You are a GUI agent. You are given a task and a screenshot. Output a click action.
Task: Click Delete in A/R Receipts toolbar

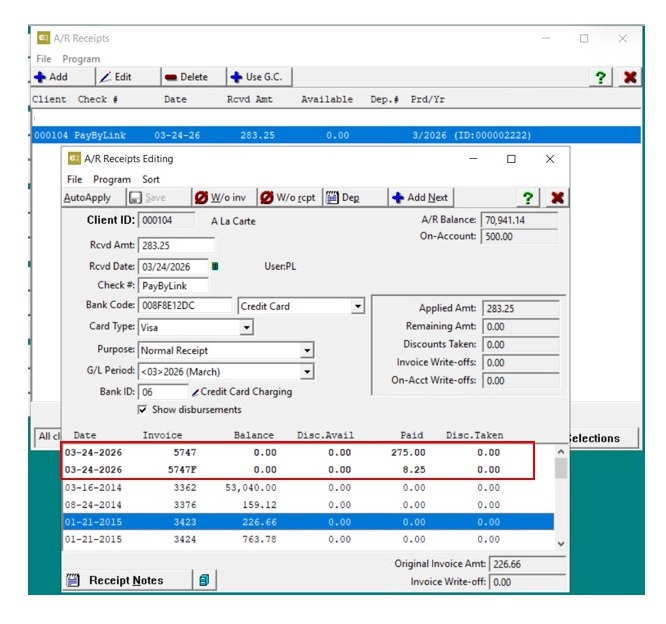pos(194,77)
